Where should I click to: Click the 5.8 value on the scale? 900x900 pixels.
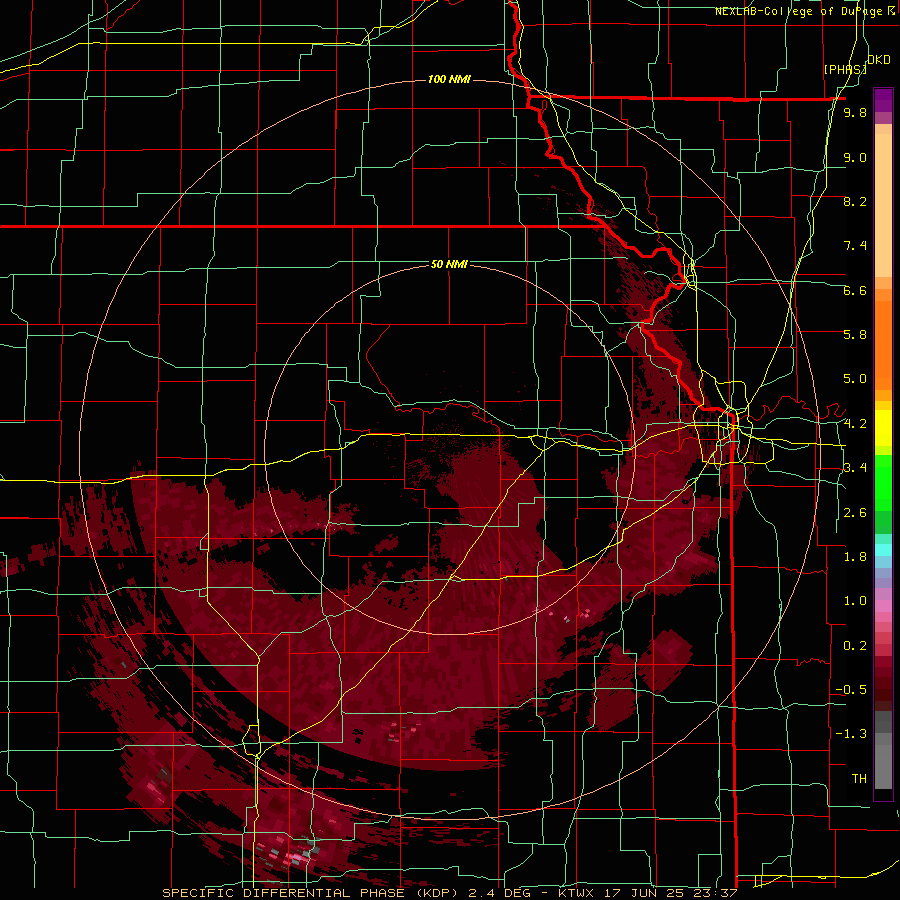click(x=855, y=335)
